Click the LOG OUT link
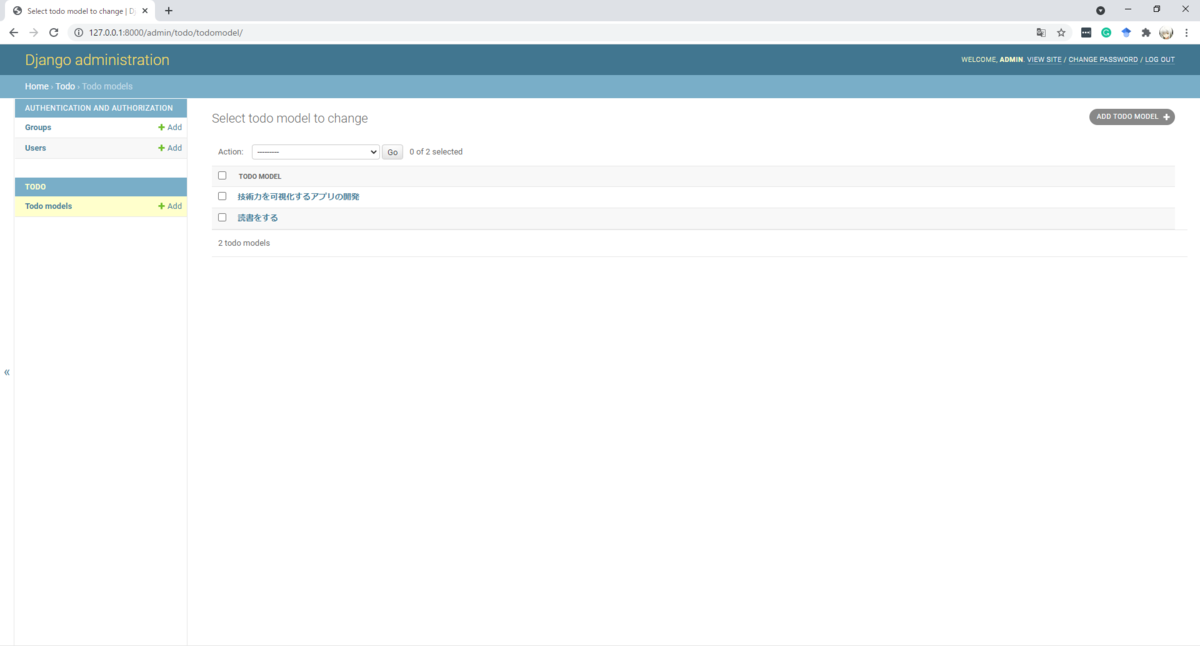Viewport: 1200px width, 646px height. [1160, 60]
